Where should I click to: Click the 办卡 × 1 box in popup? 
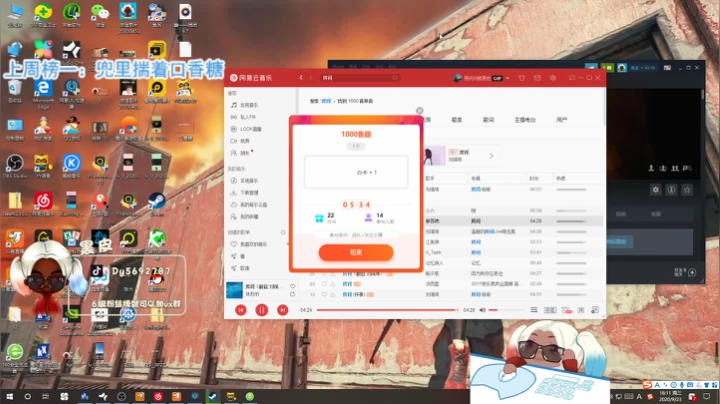pos(356,172)
